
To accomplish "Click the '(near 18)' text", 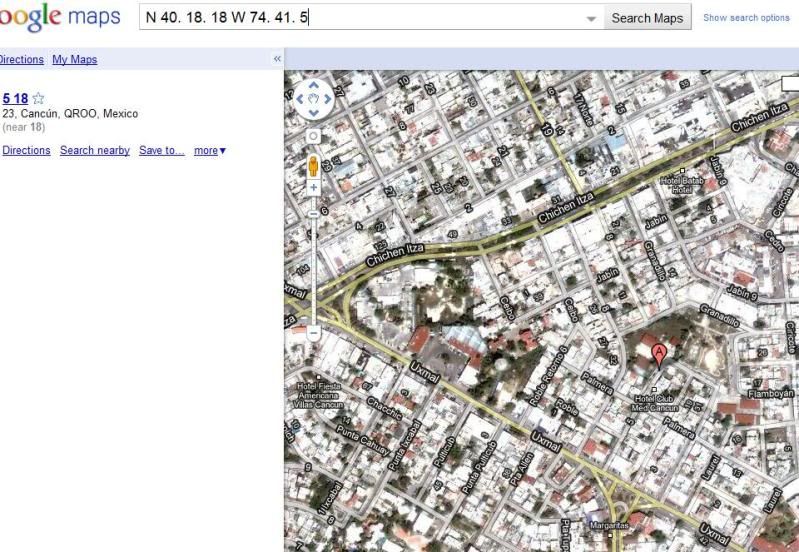I will [23, 127].
